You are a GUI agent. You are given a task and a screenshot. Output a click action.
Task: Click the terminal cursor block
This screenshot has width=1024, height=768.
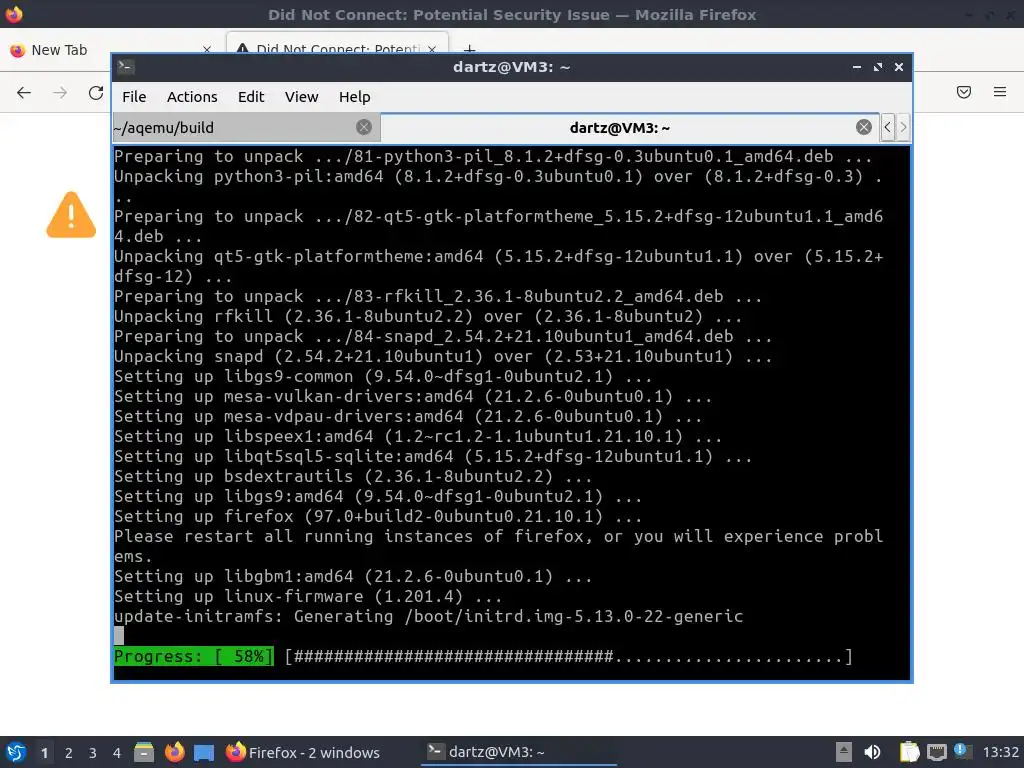tap(119, 635)
